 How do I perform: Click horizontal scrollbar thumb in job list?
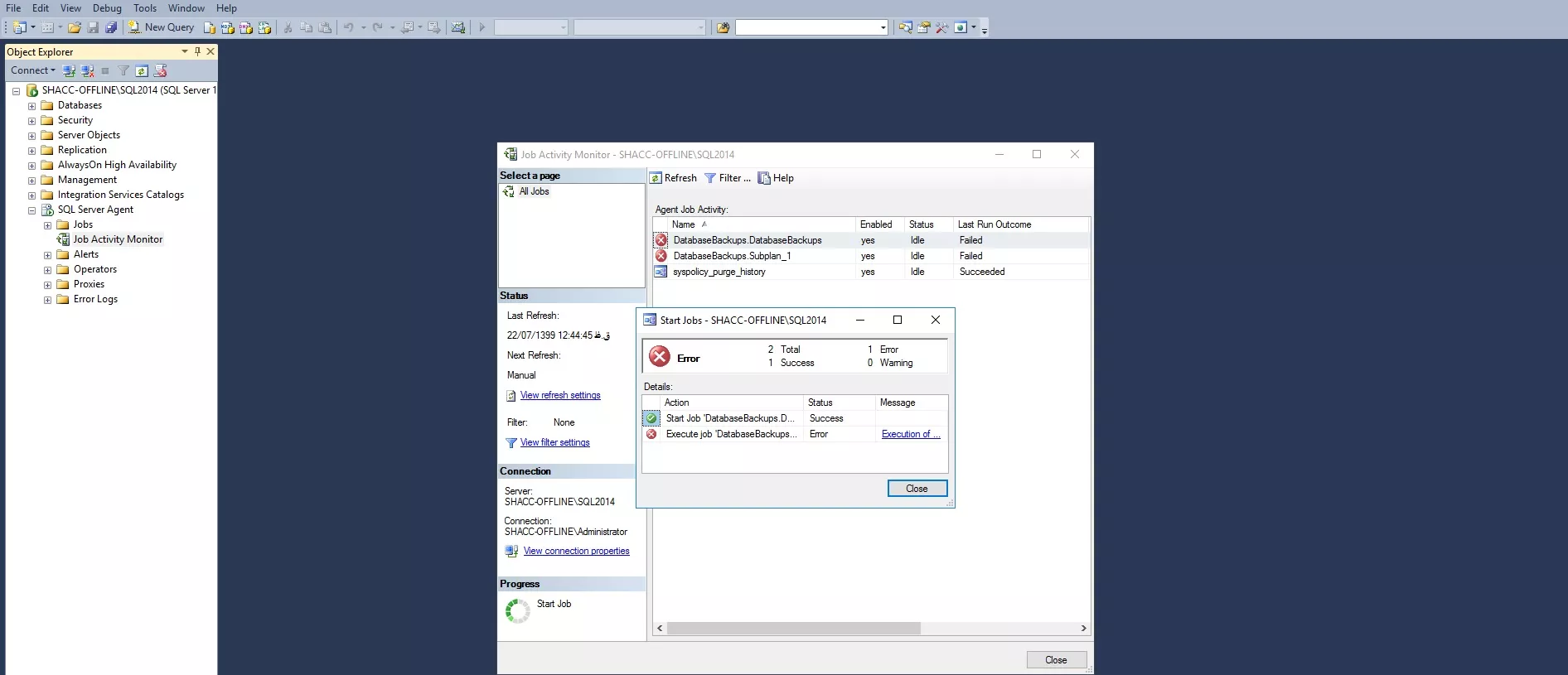click(794, 629)
